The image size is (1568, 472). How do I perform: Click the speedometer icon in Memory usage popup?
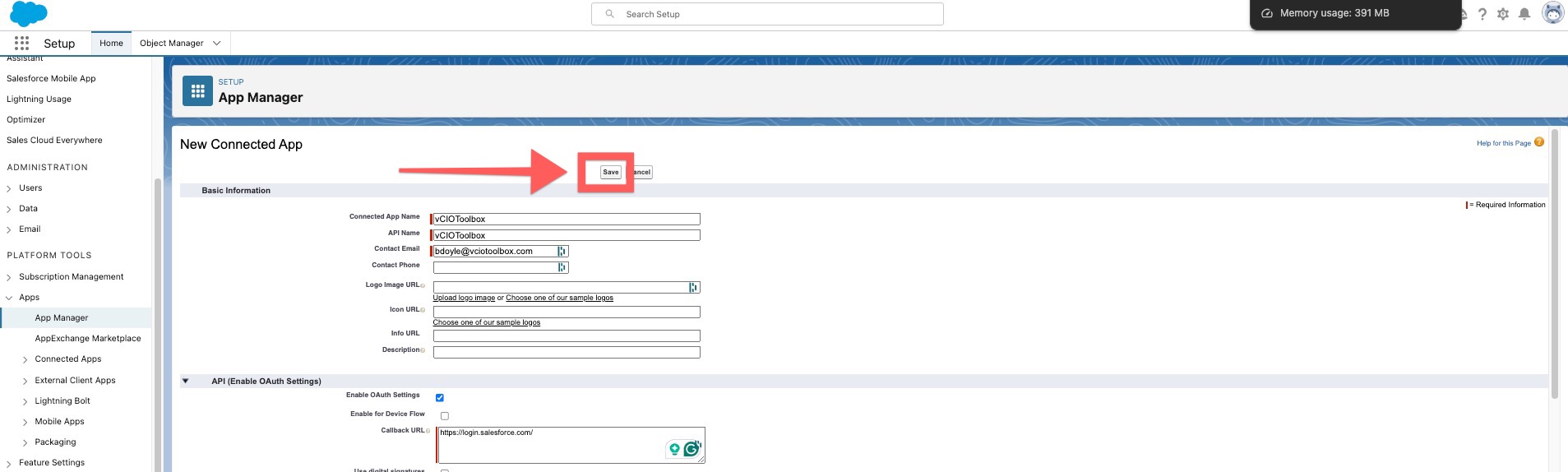(1267, 14)
